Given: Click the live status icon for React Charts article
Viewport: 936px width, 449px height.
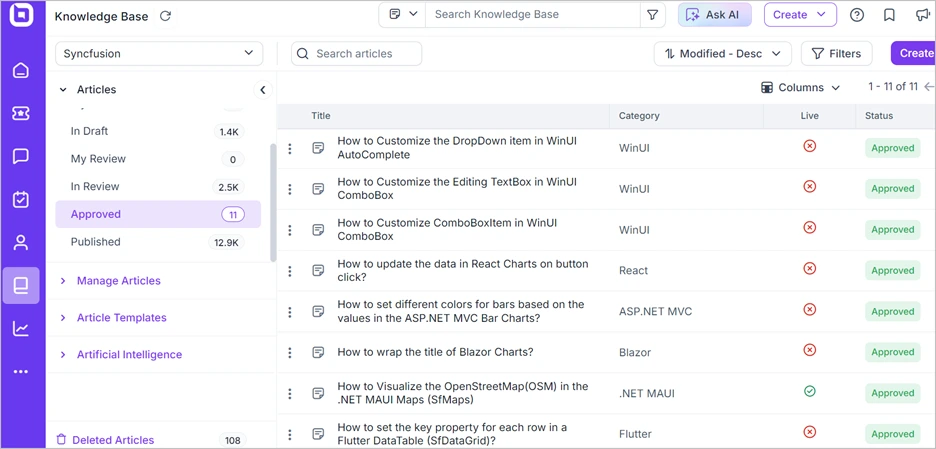Looking at the screenshot, I should click(x=809, y=269).
